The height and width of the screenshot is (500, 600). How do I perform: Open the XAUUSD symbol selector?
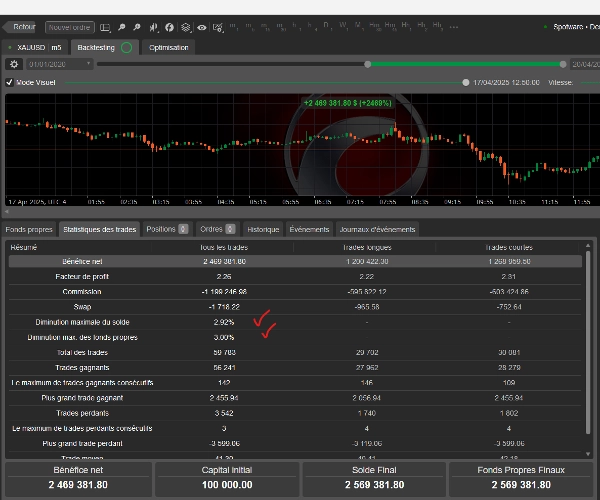click(28, 47)
